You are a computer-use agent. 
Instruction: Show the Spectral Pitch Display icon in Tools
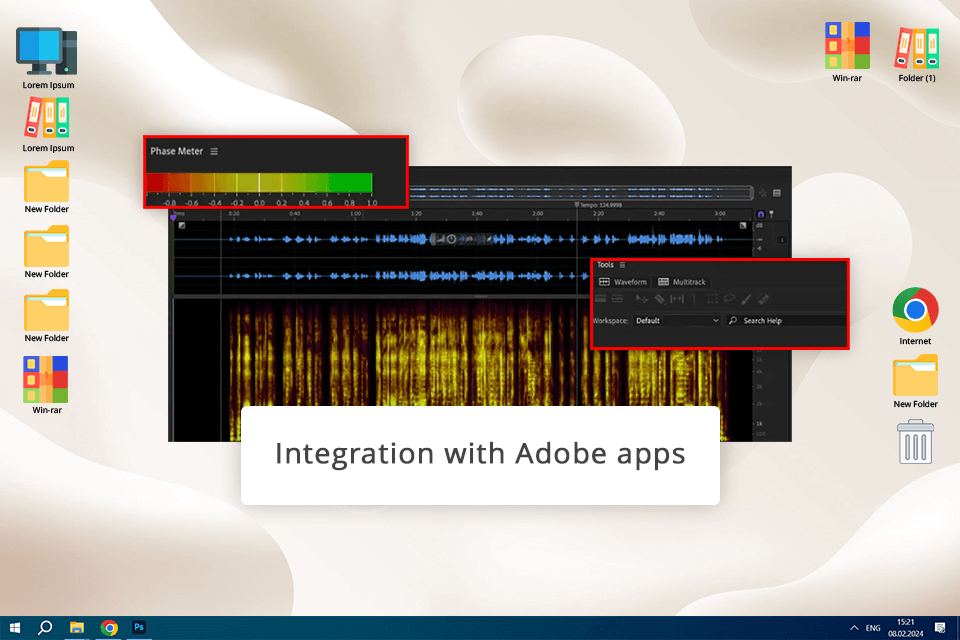point(617,299)
